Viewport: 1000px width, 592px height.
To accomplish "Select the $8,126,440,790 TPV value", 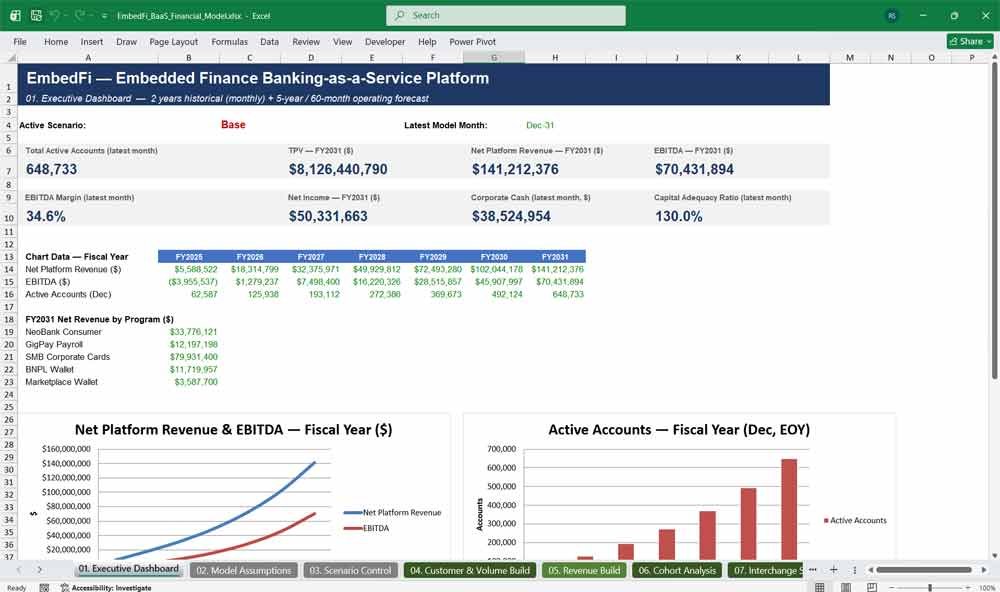I will (x=338, y=169).
